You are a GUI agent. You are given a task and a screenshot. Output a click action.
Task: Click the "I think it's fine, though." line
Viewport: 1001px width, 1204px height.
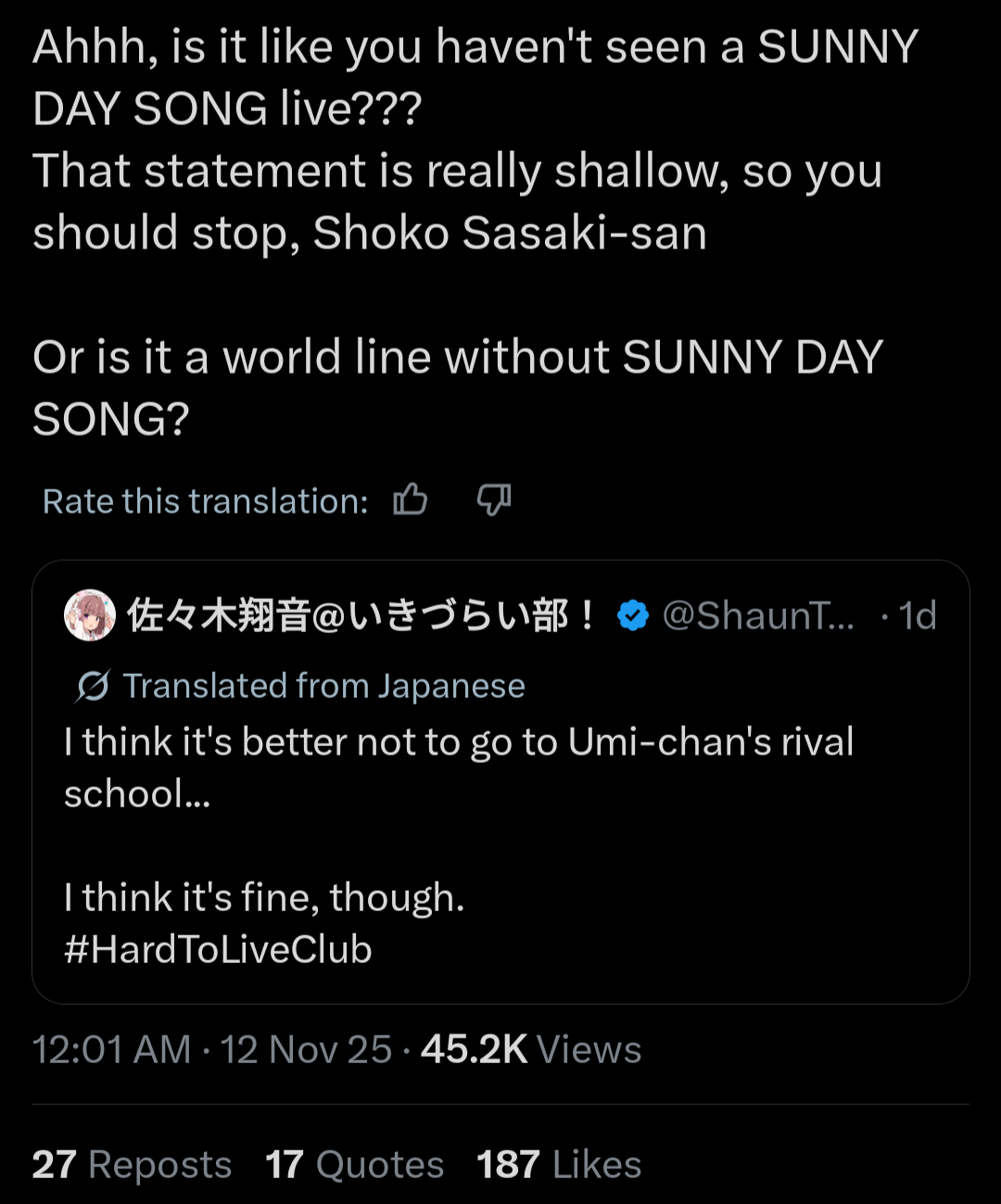point(264,897)
